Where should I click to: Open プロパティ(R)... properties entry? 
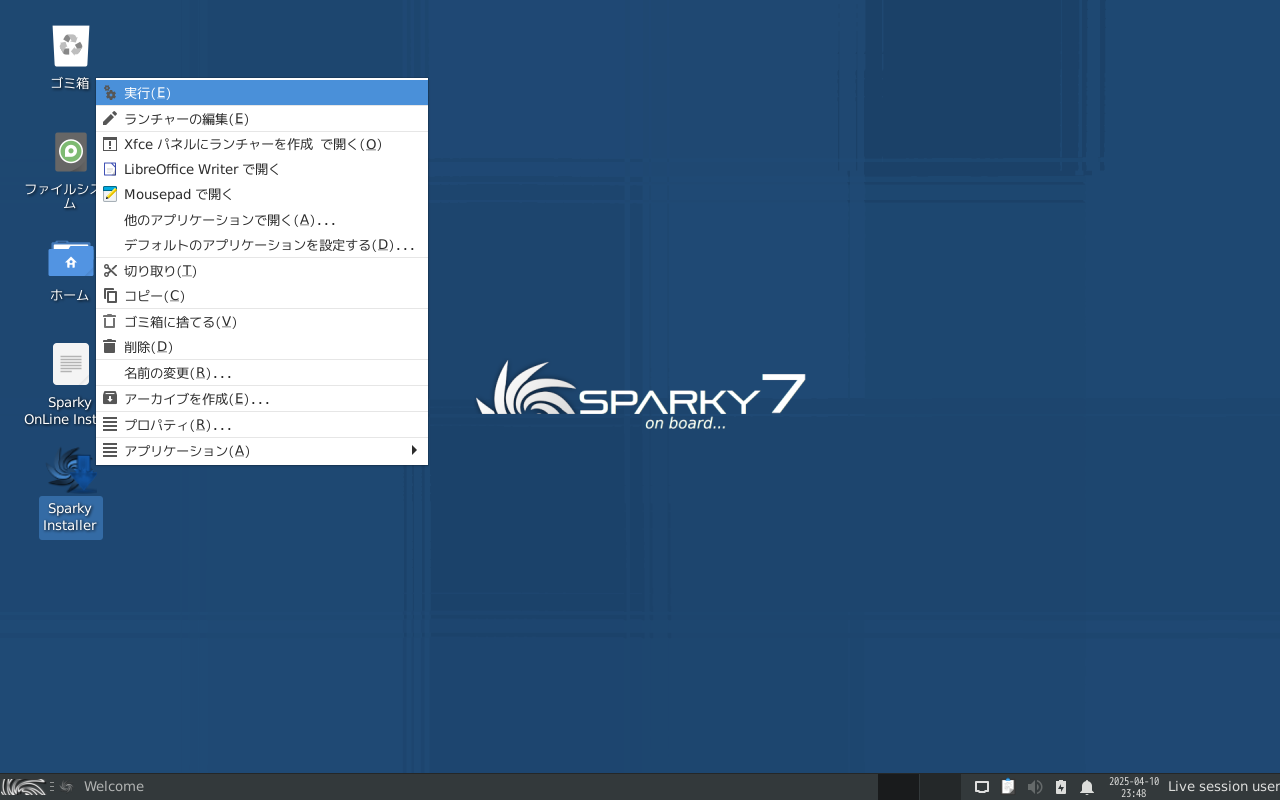point(262,425)
